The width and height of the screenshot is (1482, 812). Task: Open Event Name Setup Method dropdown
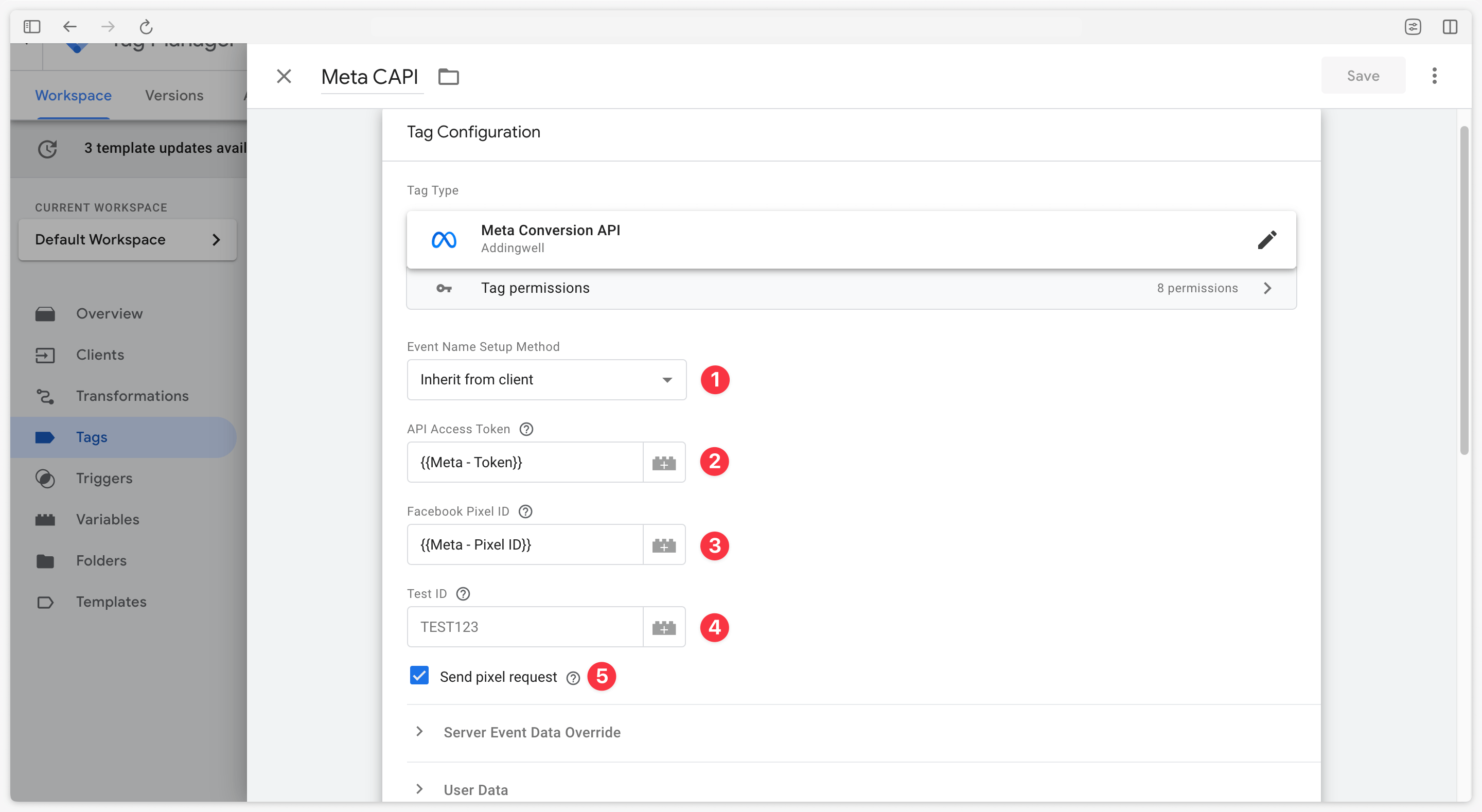[x=546, y=380]
